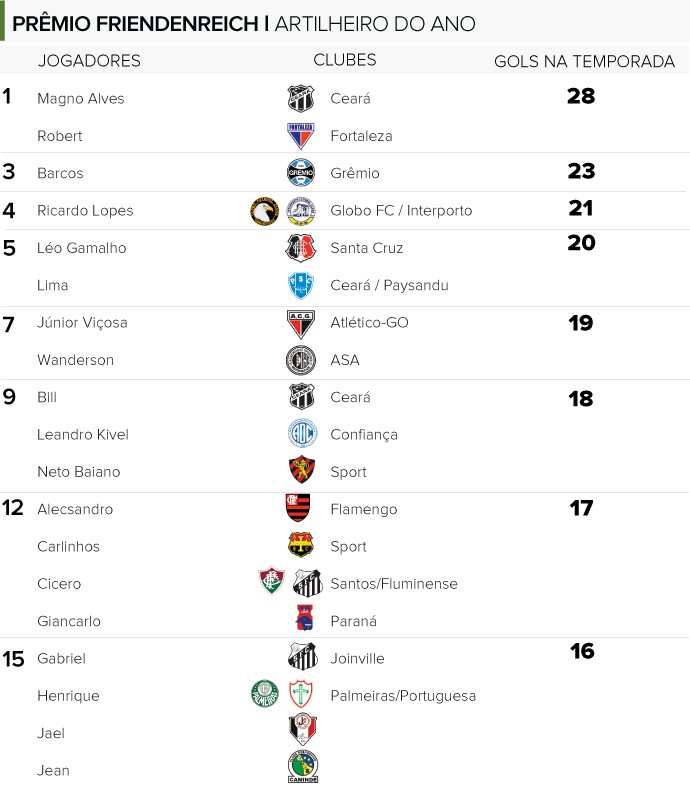
Task: Click the CLUBES column header
Action: (x=345, y=60)
